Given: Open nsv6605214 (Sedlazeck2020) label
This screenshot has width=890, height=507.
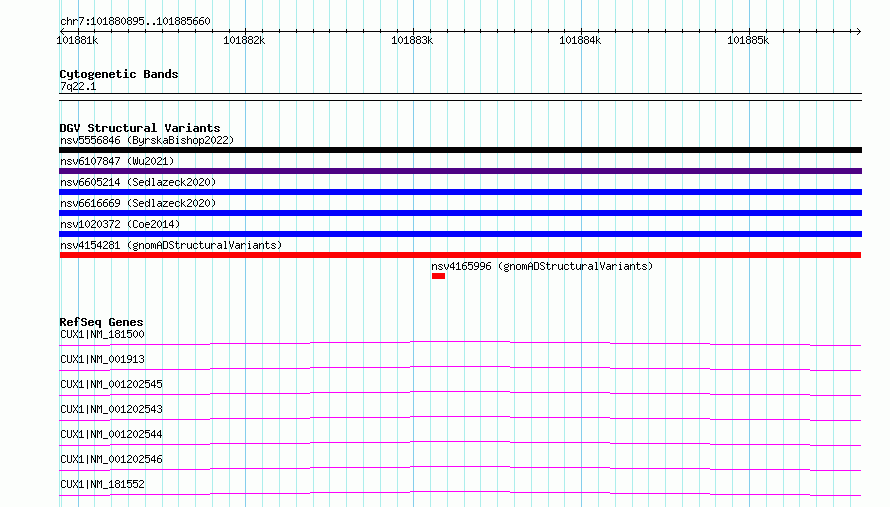Looking at the screenshot, I should pyautogui.click(x=138, y=182).
